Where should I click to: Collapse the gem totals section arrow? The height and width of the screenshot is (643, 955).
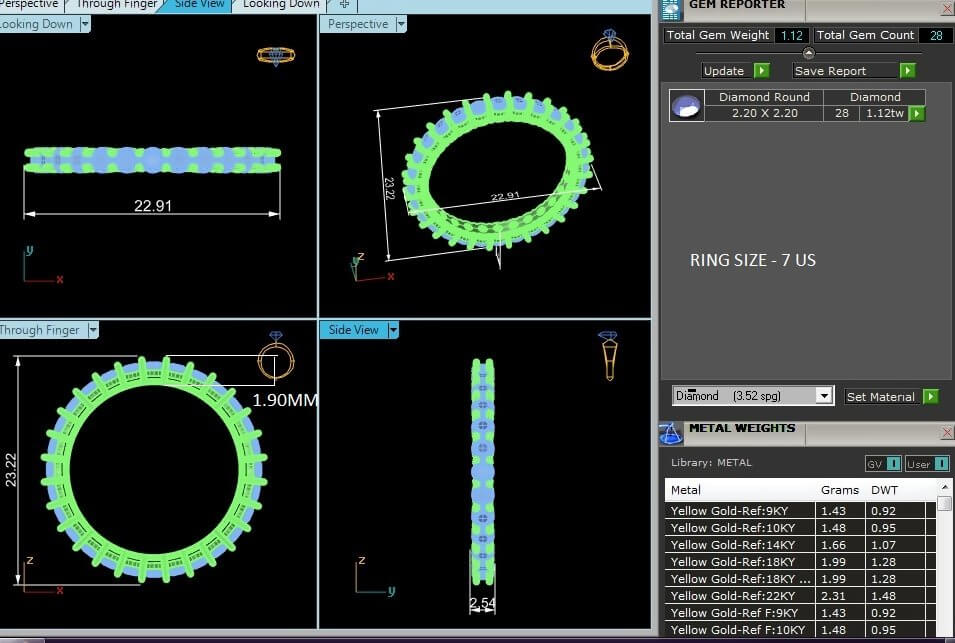(x=809, y=53)
